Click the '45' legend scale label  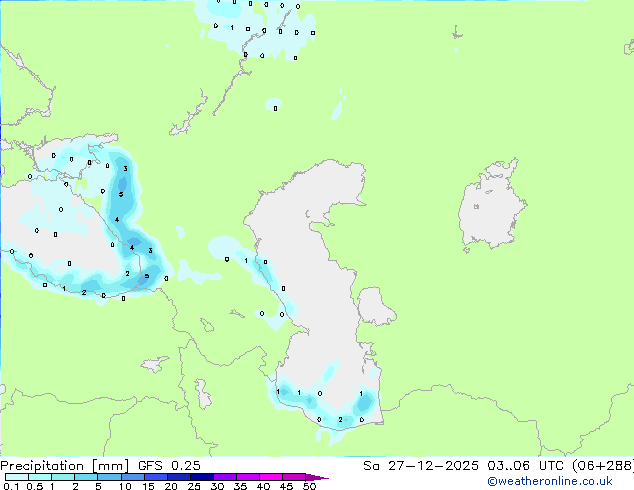[286, 486]
